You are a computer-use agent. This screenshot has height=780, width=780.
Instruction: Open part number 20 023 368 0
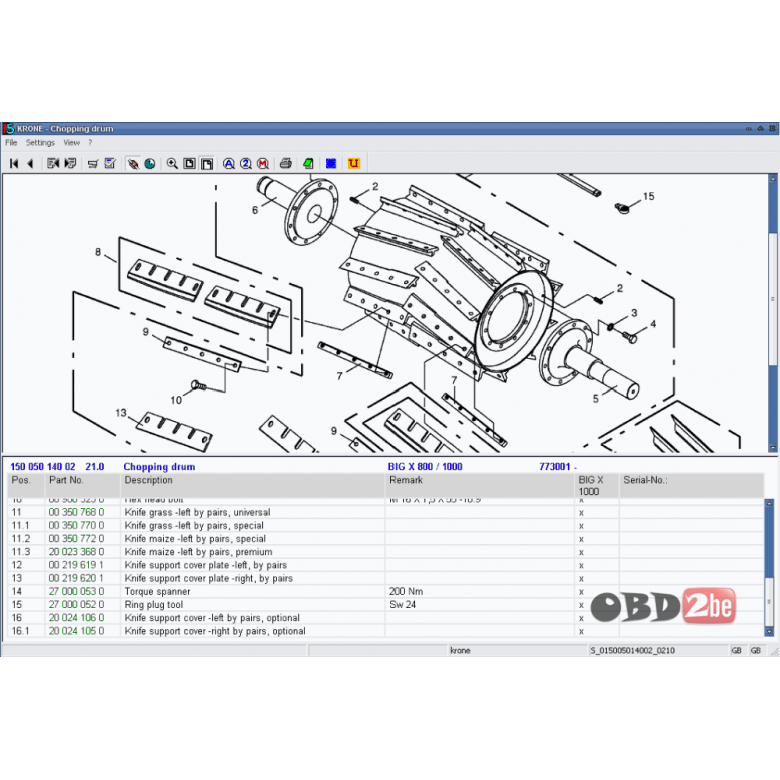point(77,552)
